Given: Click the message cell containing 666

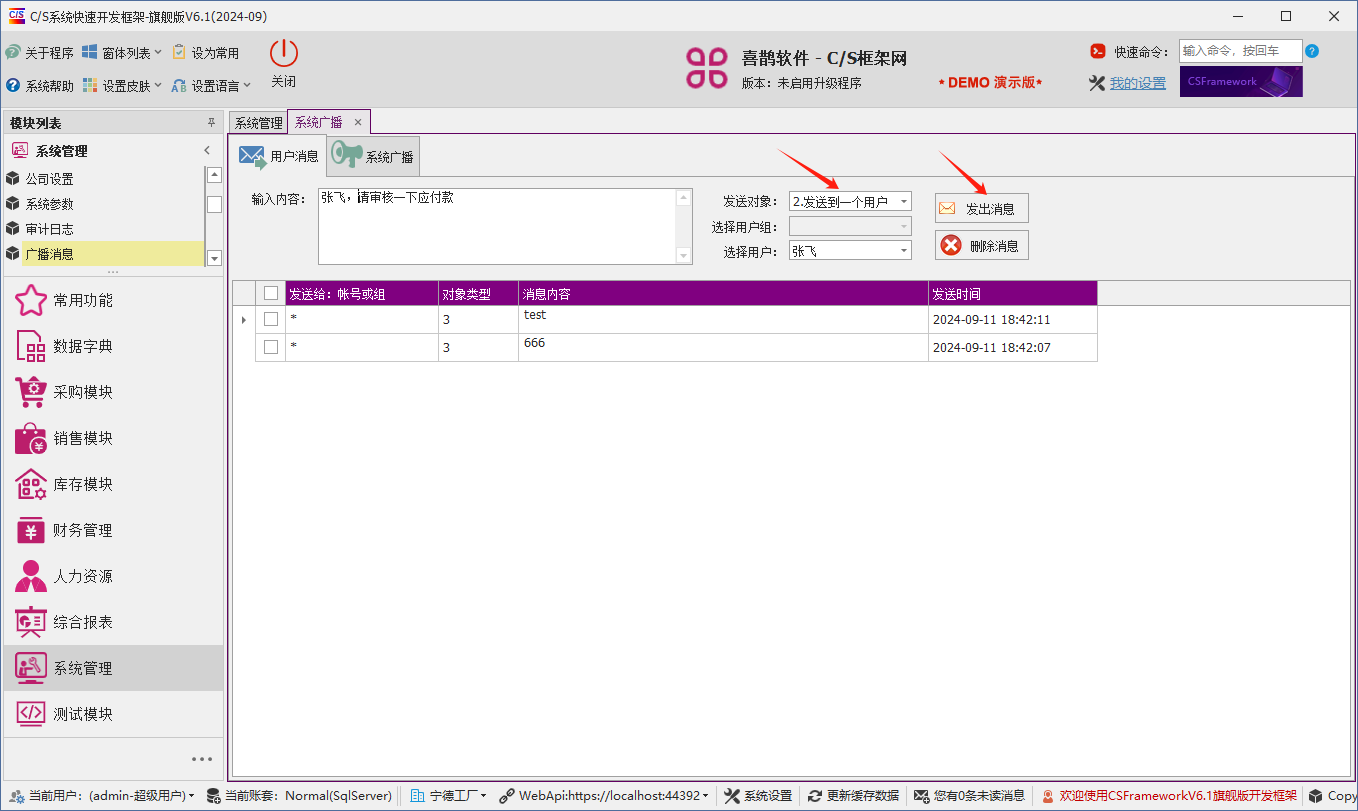Looking at the screenshot, I should click(723, 348).
